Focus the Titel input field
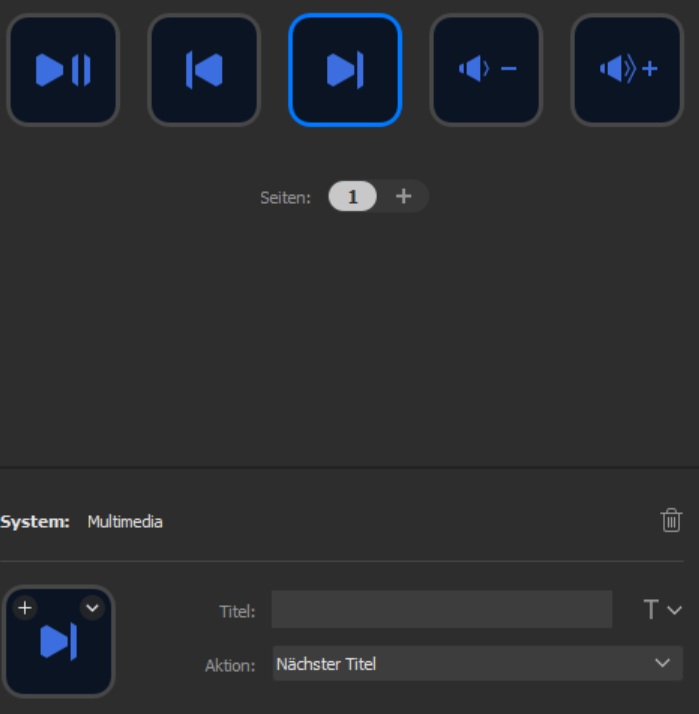Viewport: 699px width, 714px height. coord(442,609)
